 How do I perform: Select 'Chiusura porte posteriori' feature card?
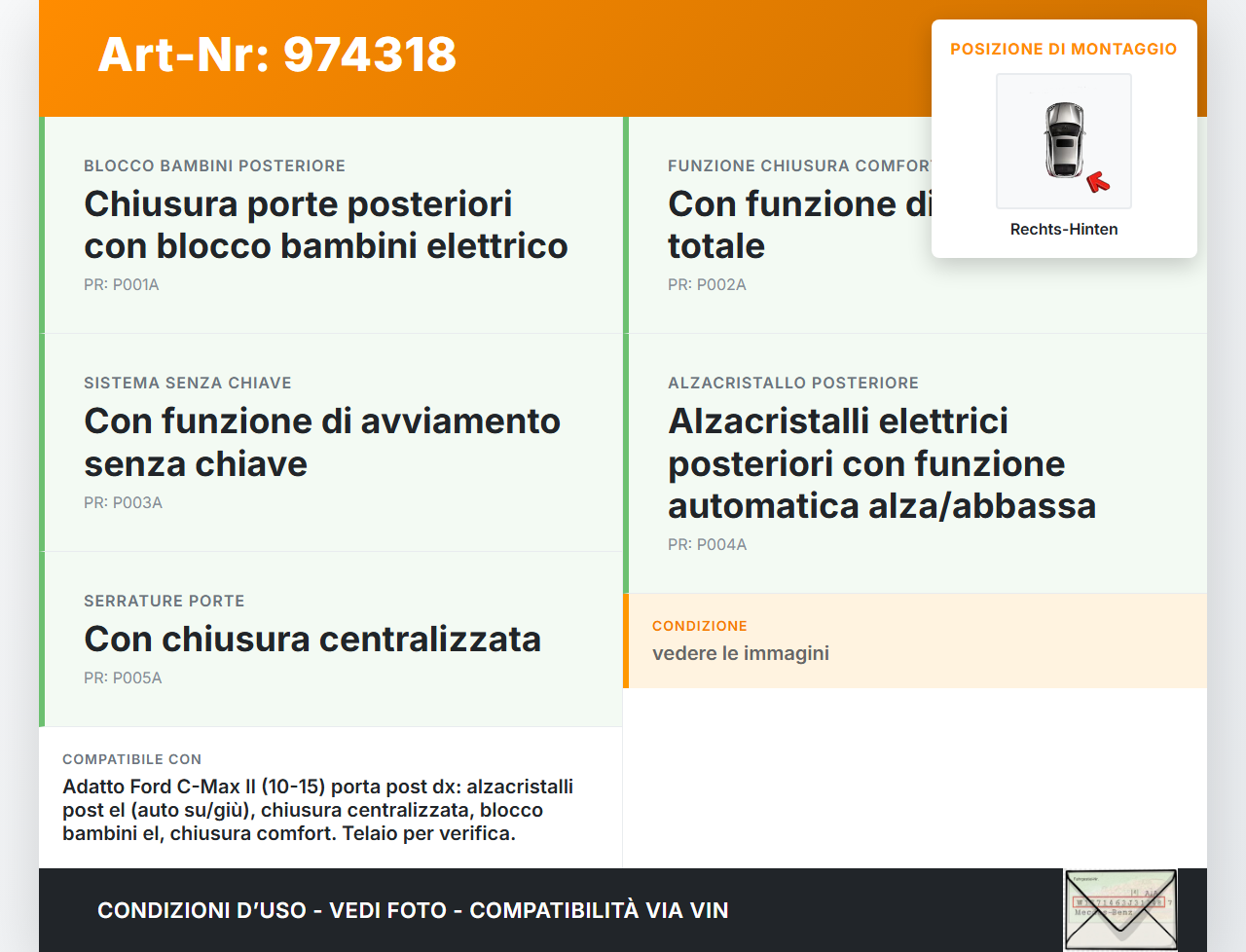point(325,225)
